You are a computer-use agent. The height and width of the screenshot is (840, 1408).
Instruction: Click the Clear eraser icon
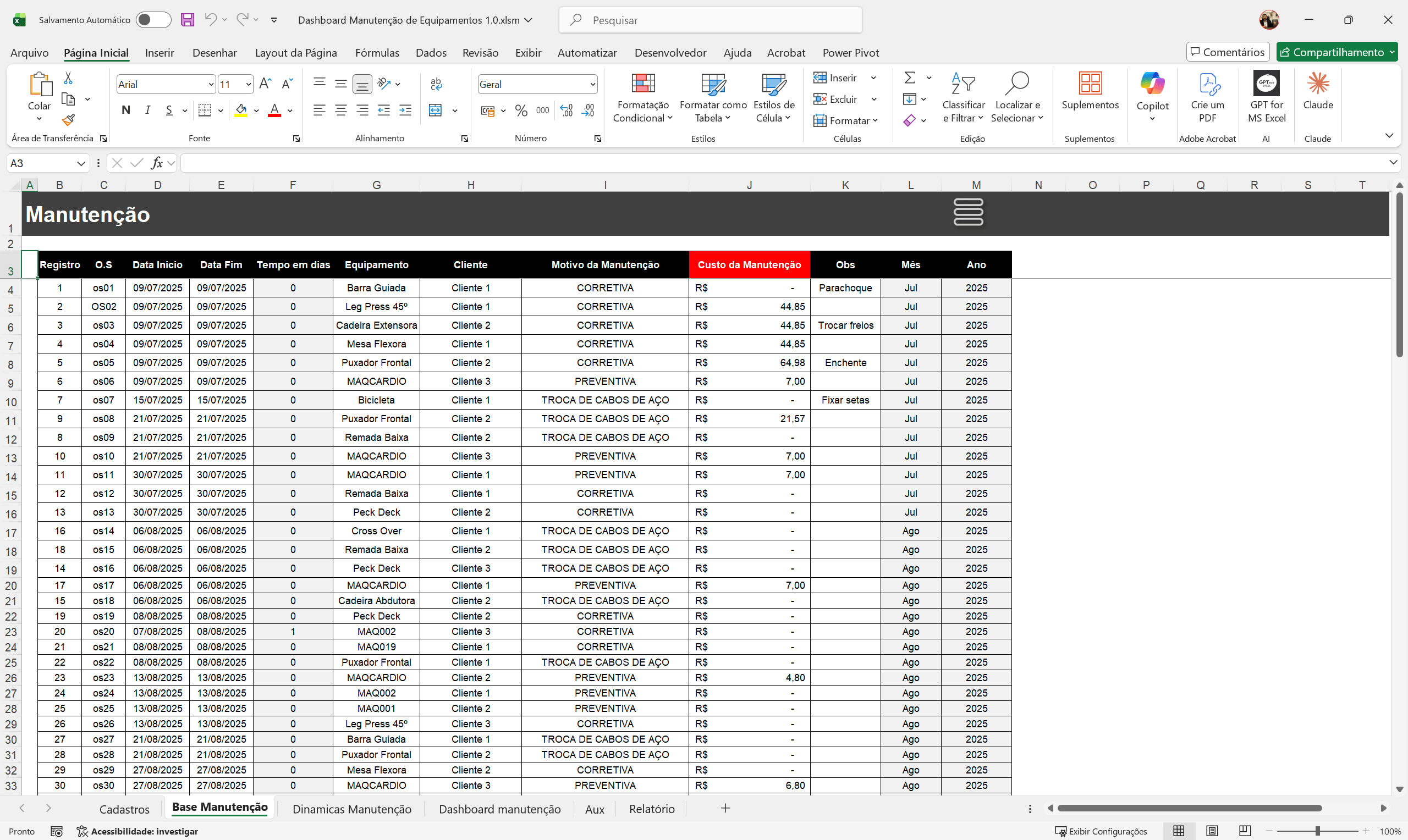pyautogui.click(x=910, y=120)
